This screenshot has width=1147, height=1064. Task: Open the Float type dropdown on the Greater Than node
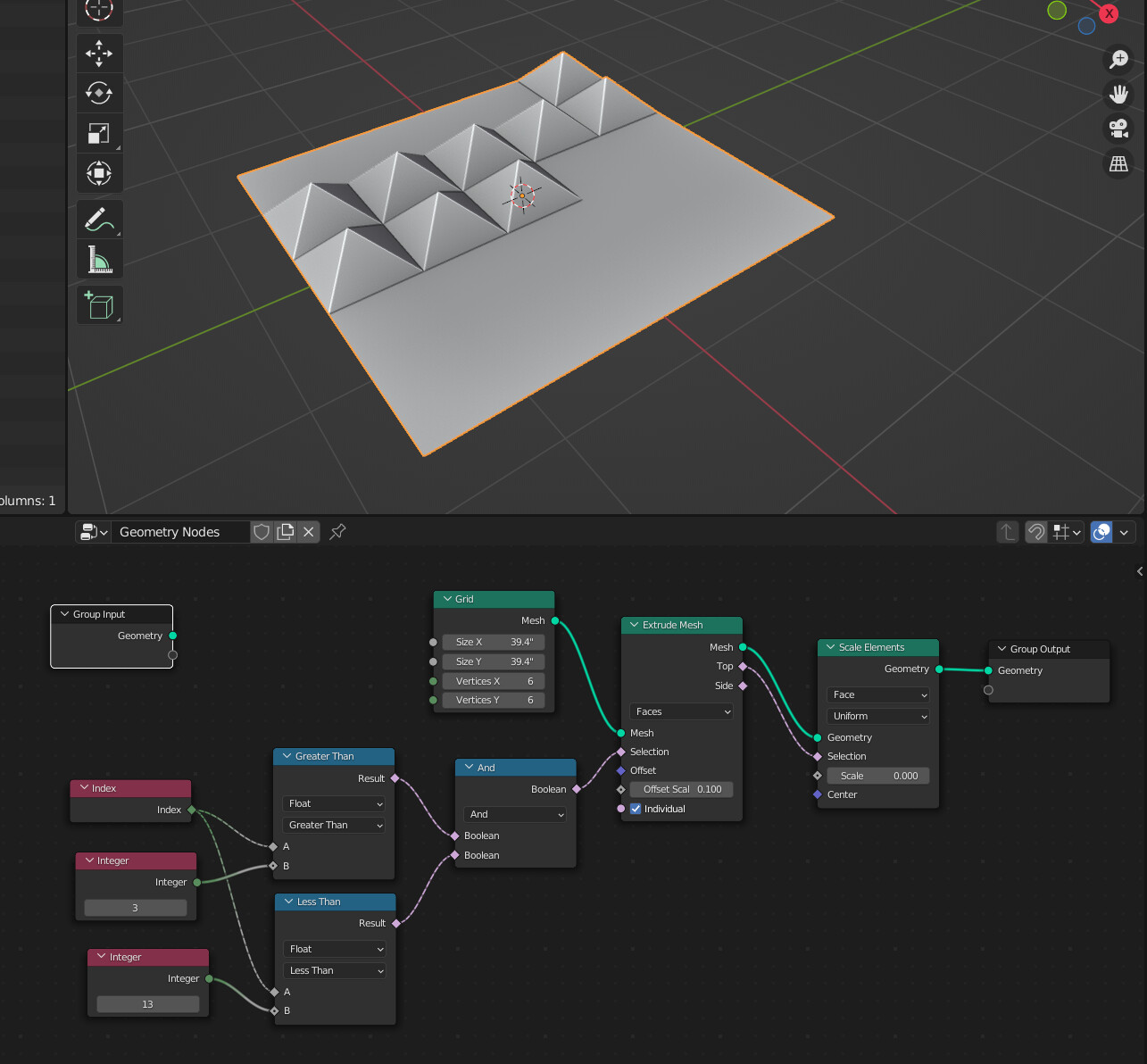333,803
